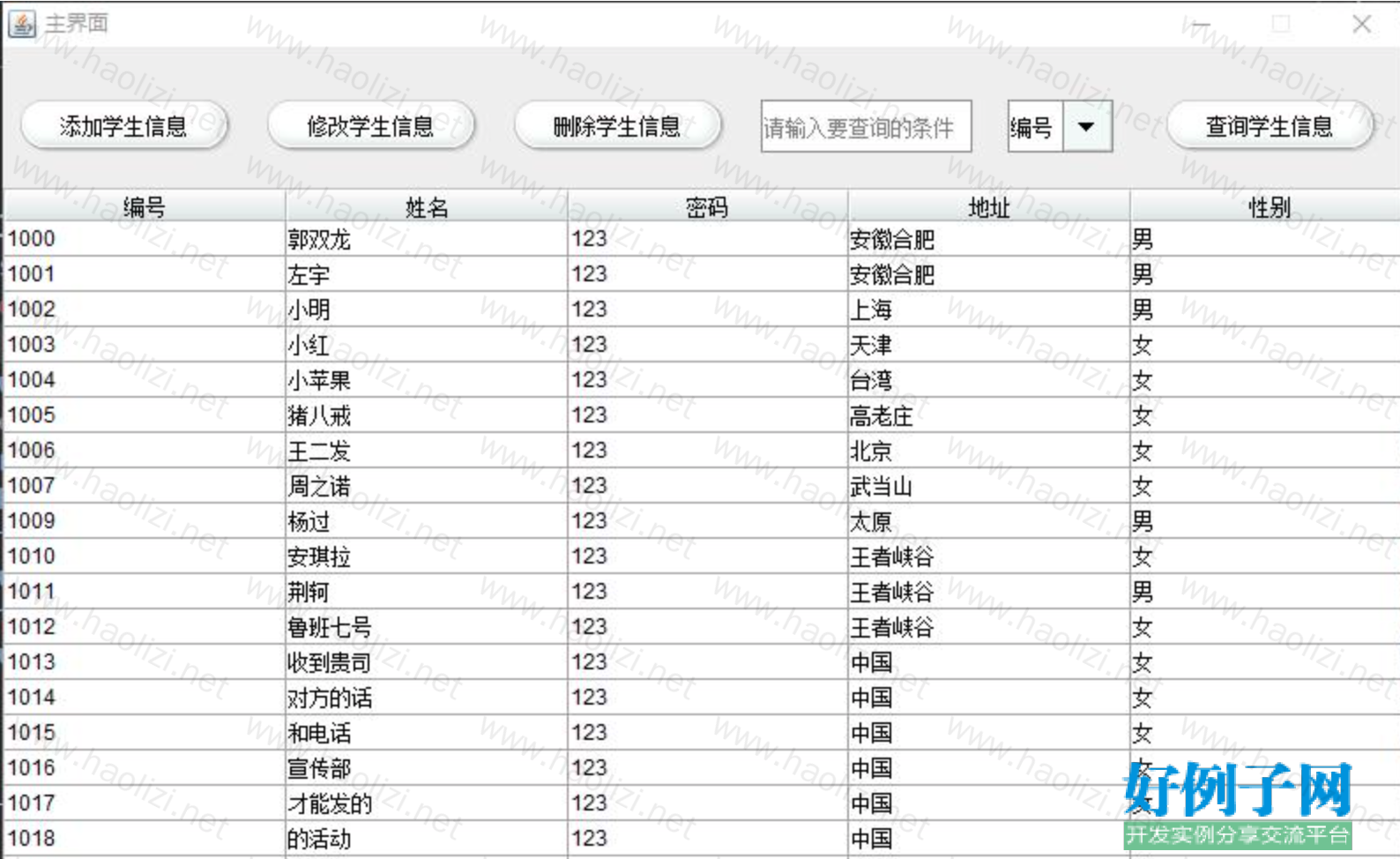Close the 主界面 window
1400x859 pixels.
click(x=1361, y=24)
